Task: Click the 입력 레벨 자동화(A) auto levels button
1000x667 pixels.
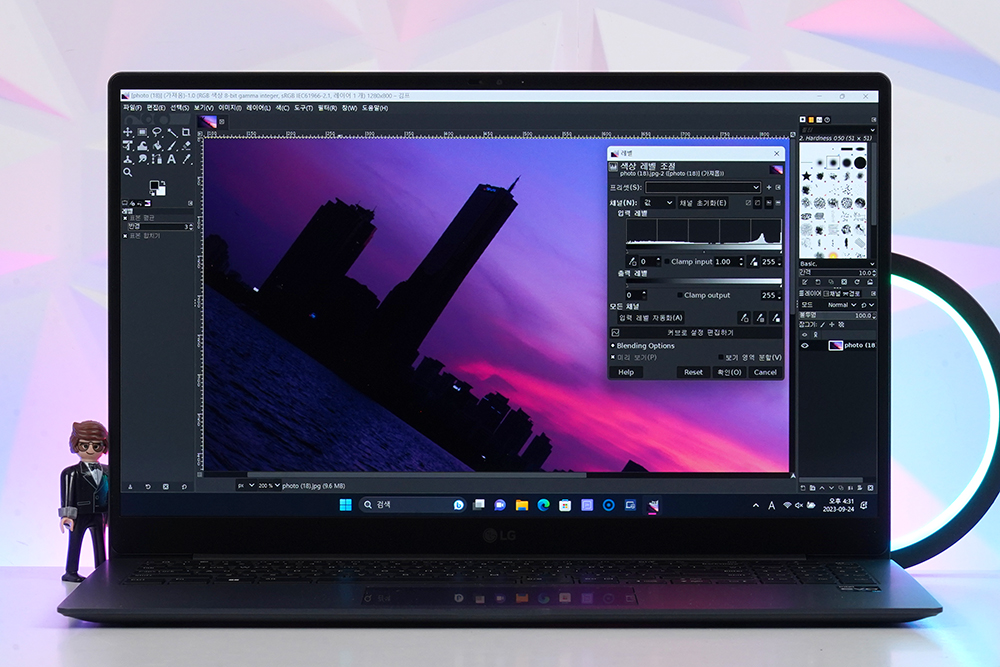Action: (651, 318)
